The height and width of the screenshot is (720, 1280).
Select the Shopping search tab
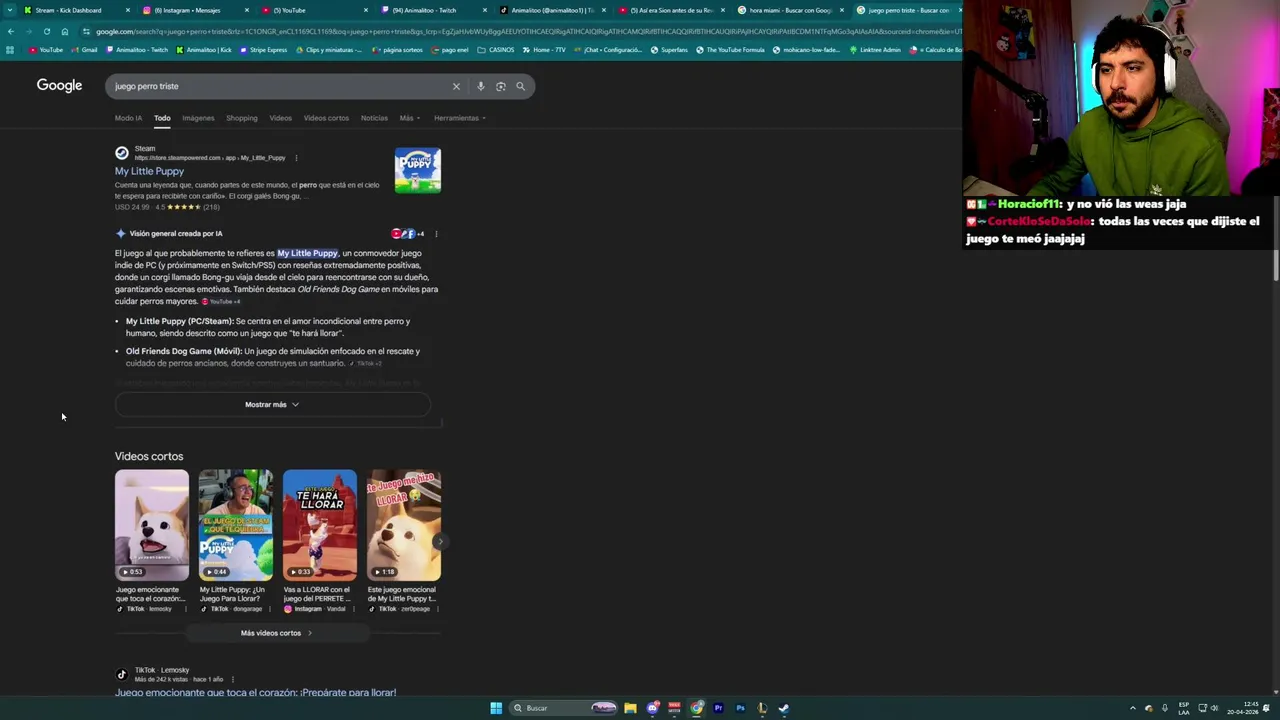[241, 118]
